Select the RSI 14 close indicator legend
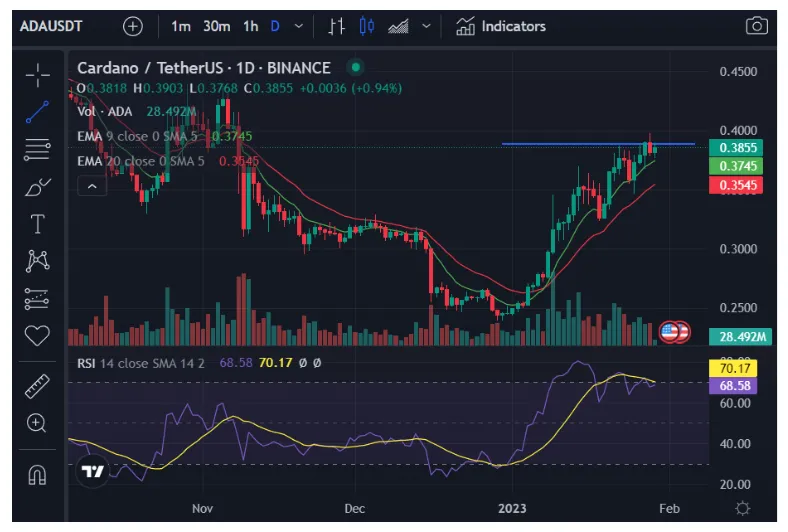This screenshot has height=532, width=788. [x=141, y=363]
